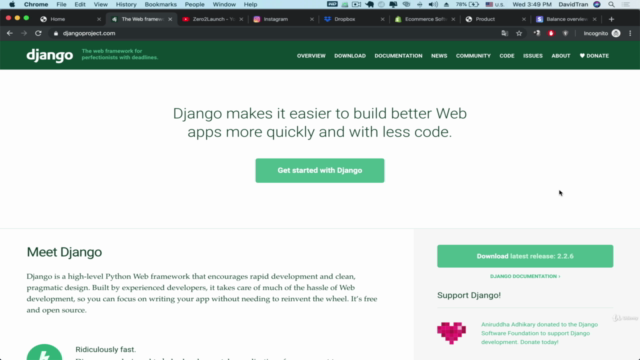Close the Dropbox tab
Image resolution: width=640 pixels, height=360 pixels.
click(x=382, y=19)
